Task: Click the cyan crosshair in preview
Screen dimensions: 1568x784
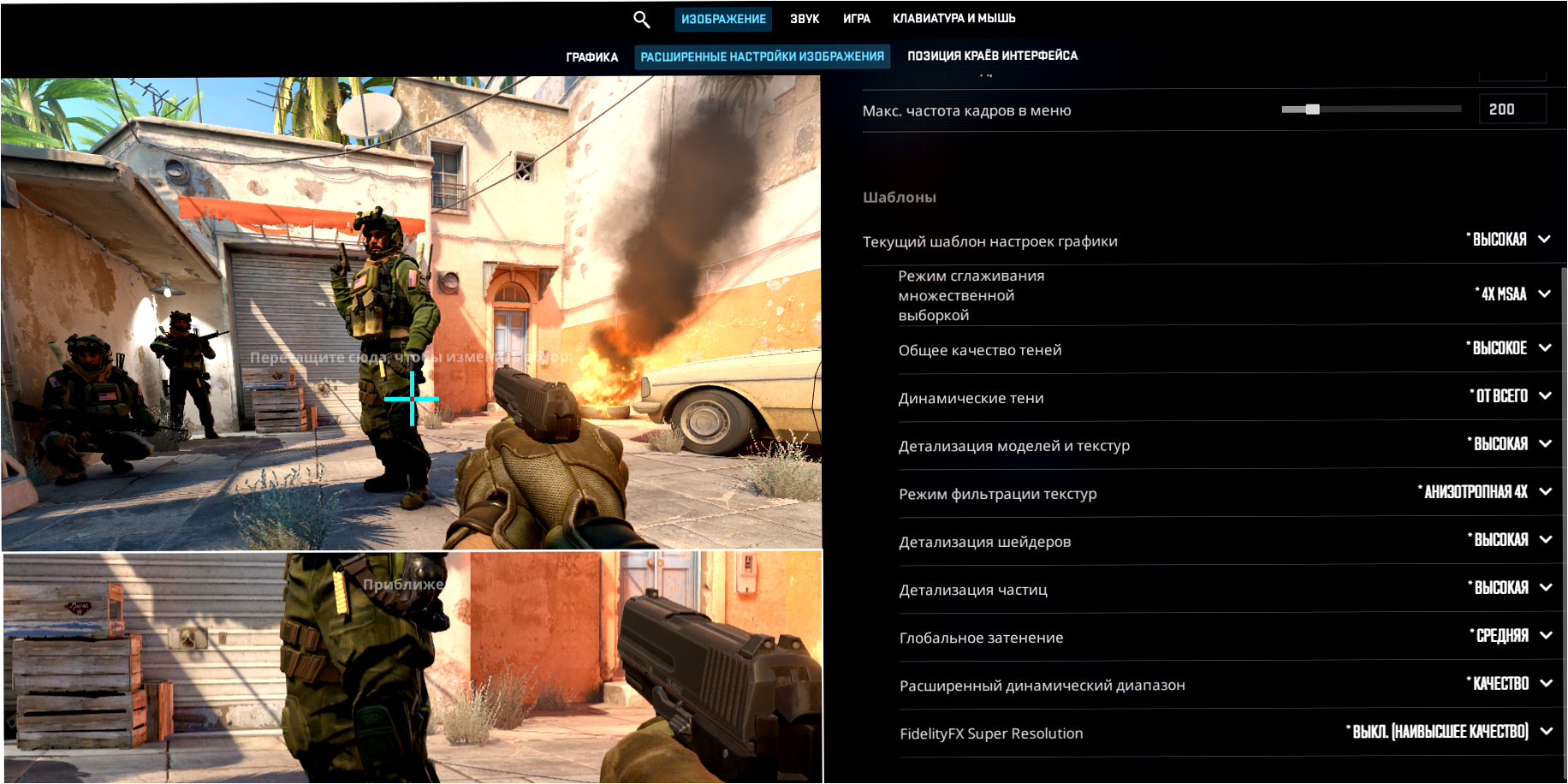Action: click(x=412, y=399)
